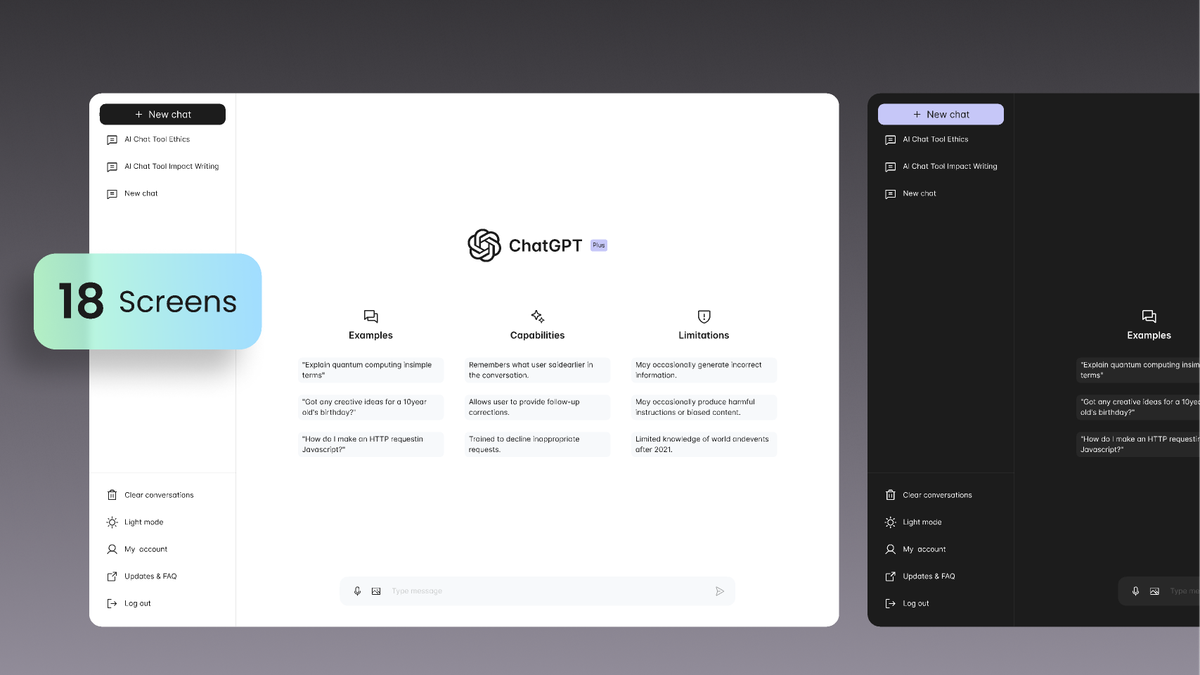This screenshot has height=675, width=1200.
Task: Select the "How do I make an HTTP request" example in light panel
Action: pos(370,444)
